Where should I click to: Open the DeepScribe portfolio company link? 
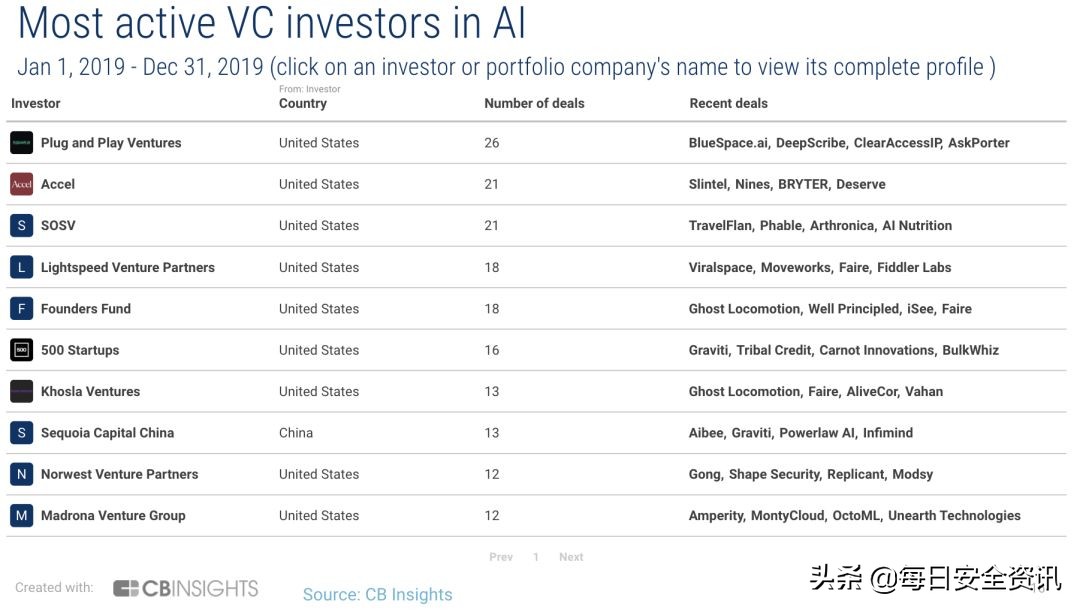click(810, 143)
